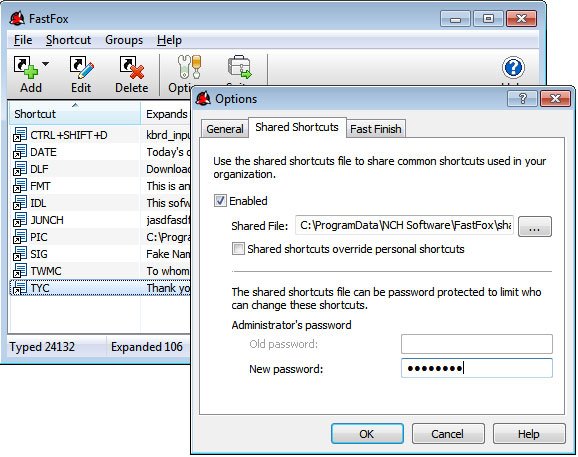Uncheck the Enabled checkbox
Image resolution: width=578 pixels, height=457 pixels.
220,201
